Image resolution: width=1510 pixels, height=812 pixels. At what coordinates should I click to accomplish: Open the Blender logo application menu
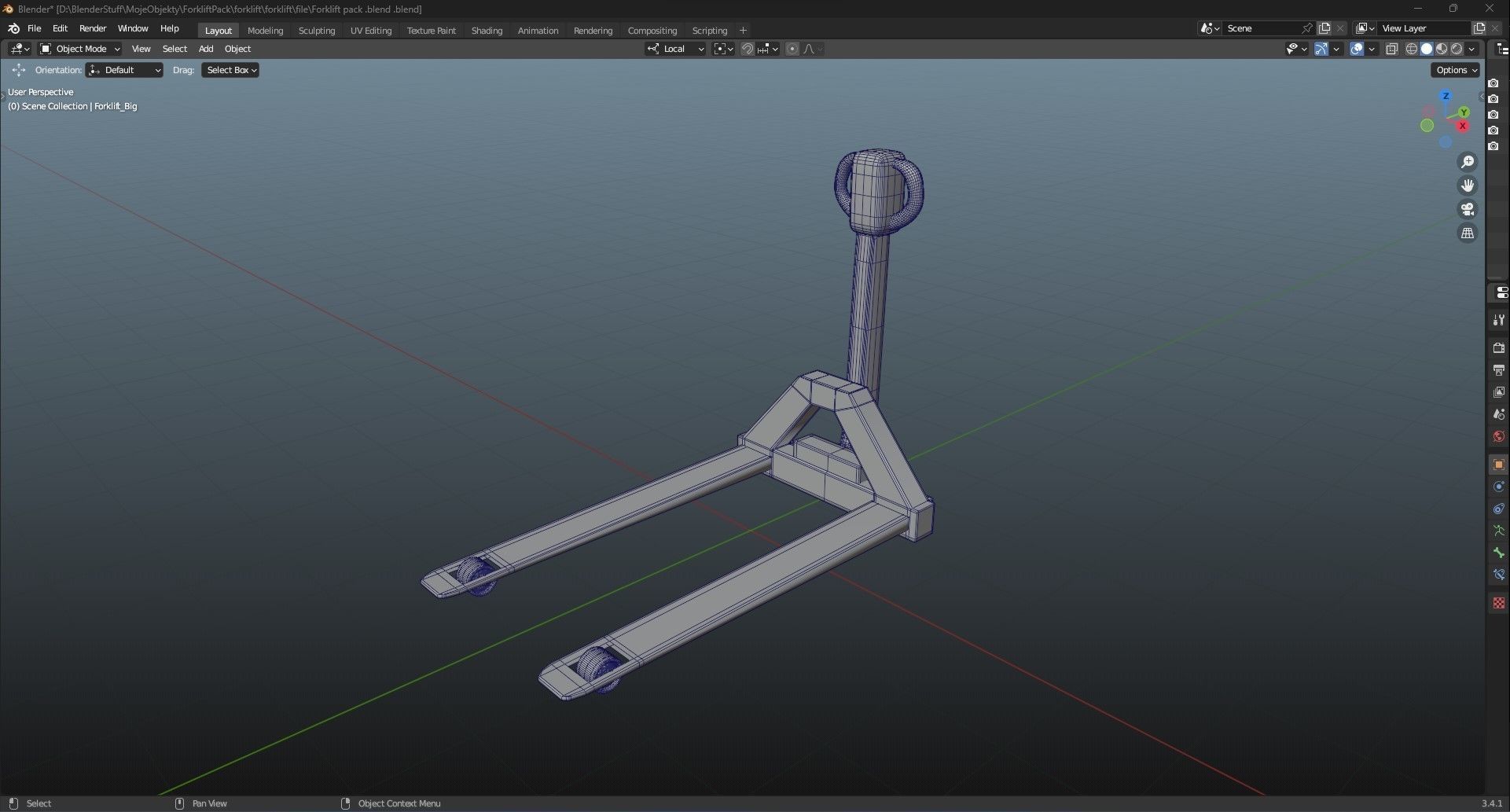click(x=13, y=28)
